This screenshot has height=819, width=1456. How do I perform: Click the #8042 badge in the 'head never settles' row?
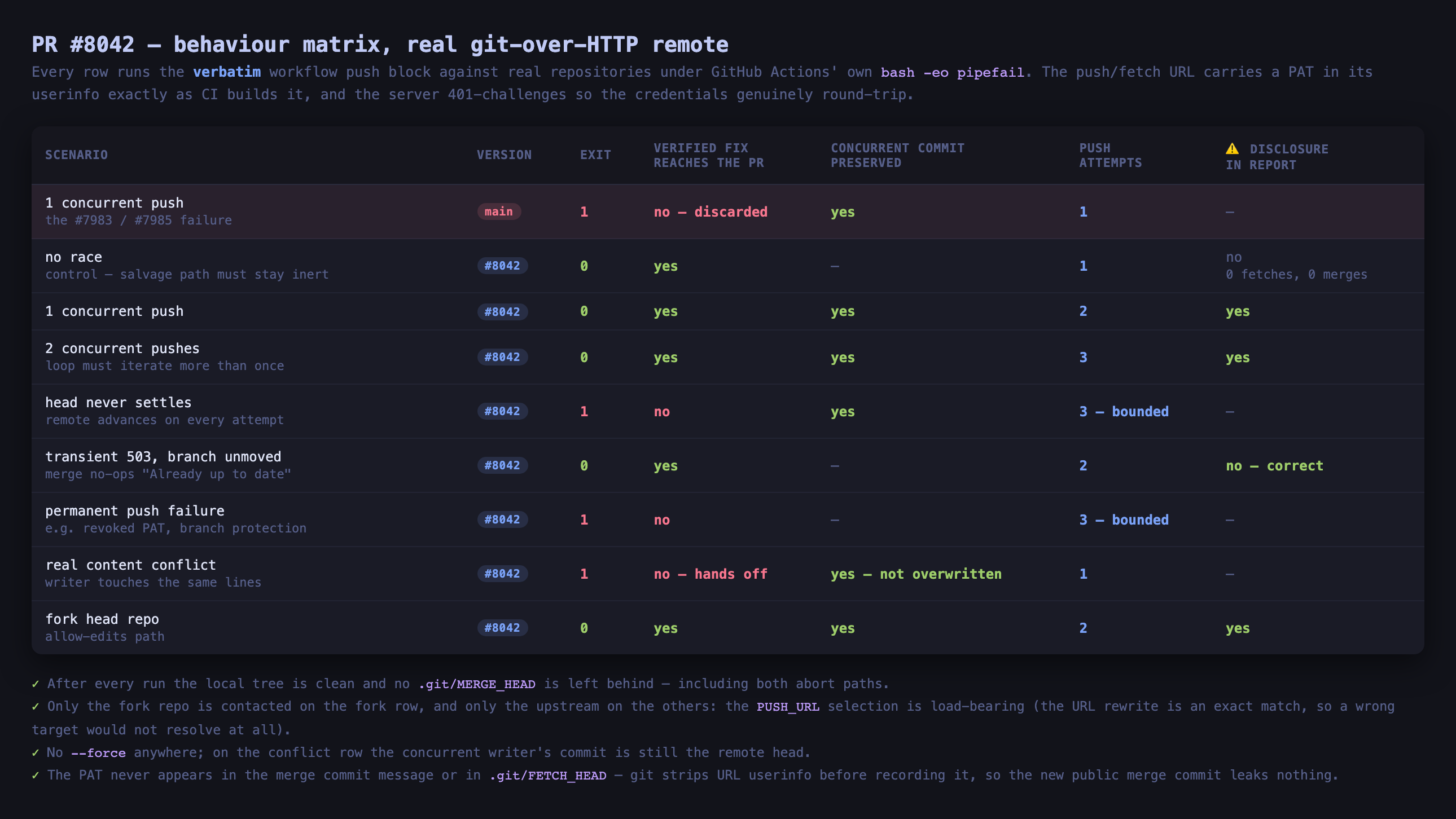[502, 411]
